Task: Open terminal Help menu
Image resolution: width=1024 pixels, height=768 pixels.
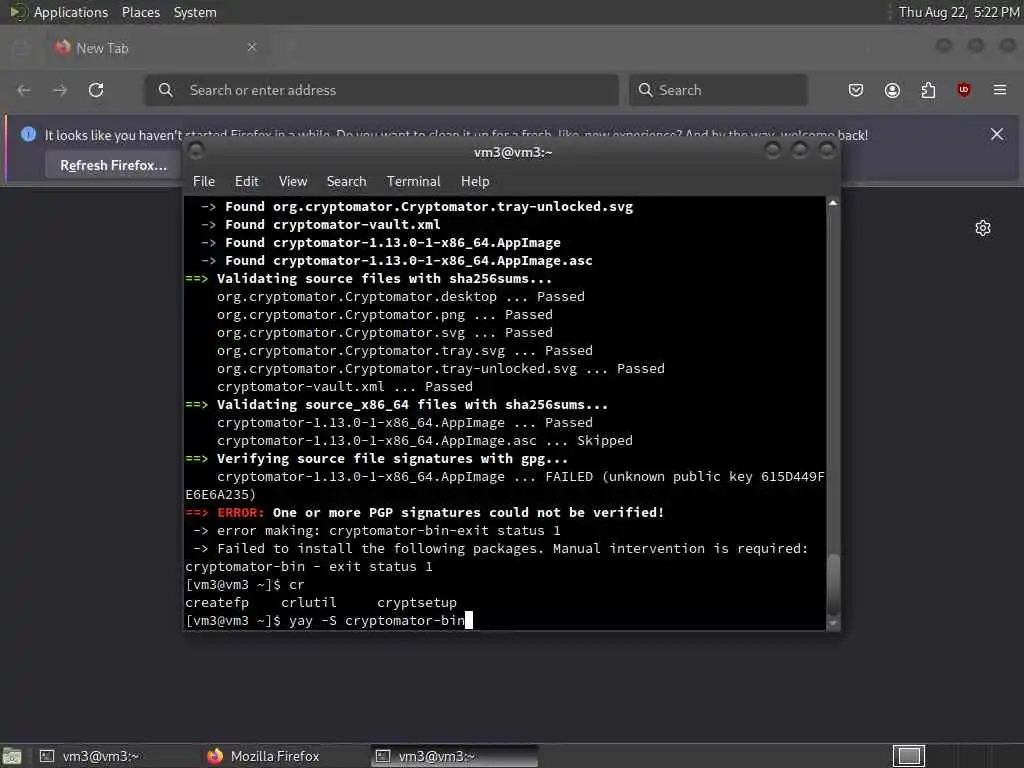Action: tap(475, 182)
